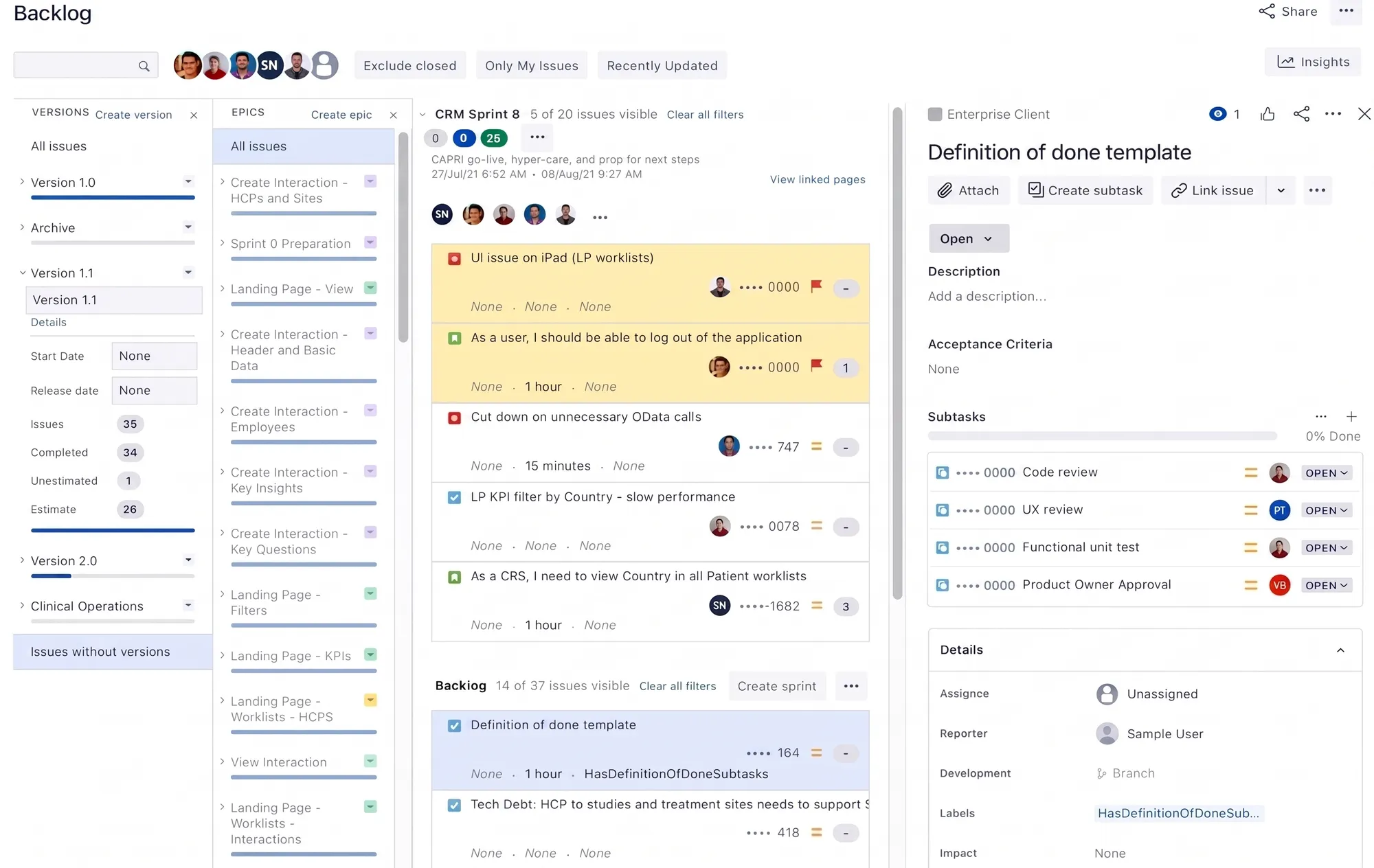Click the red flag on logout story
Screen dimensions: 1374x868
point(816,366)
